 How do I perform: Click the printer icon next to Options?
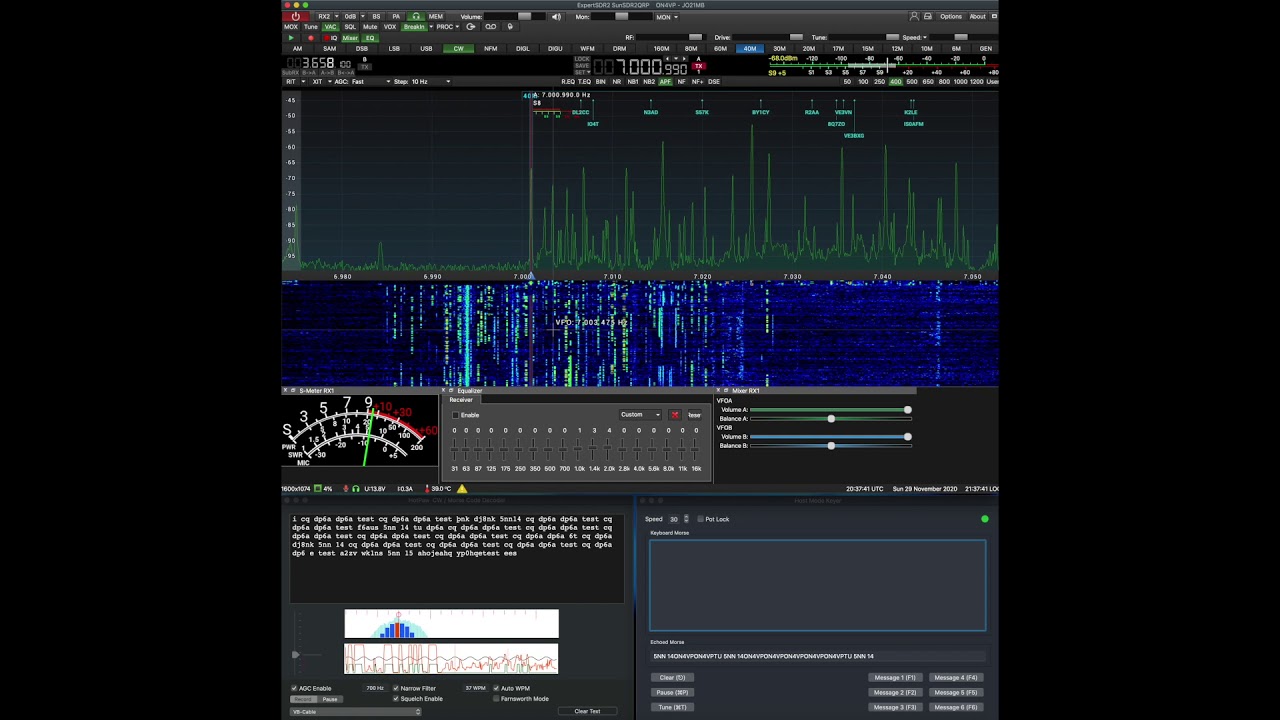[927, 16]
